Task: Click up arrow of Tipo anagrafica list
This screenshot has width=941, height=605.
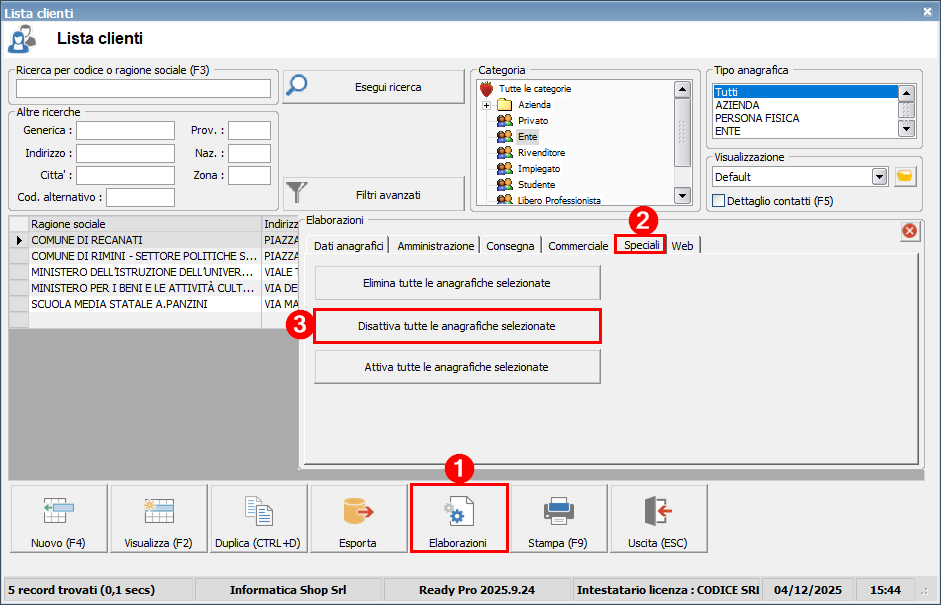Action: click(906, 93)
